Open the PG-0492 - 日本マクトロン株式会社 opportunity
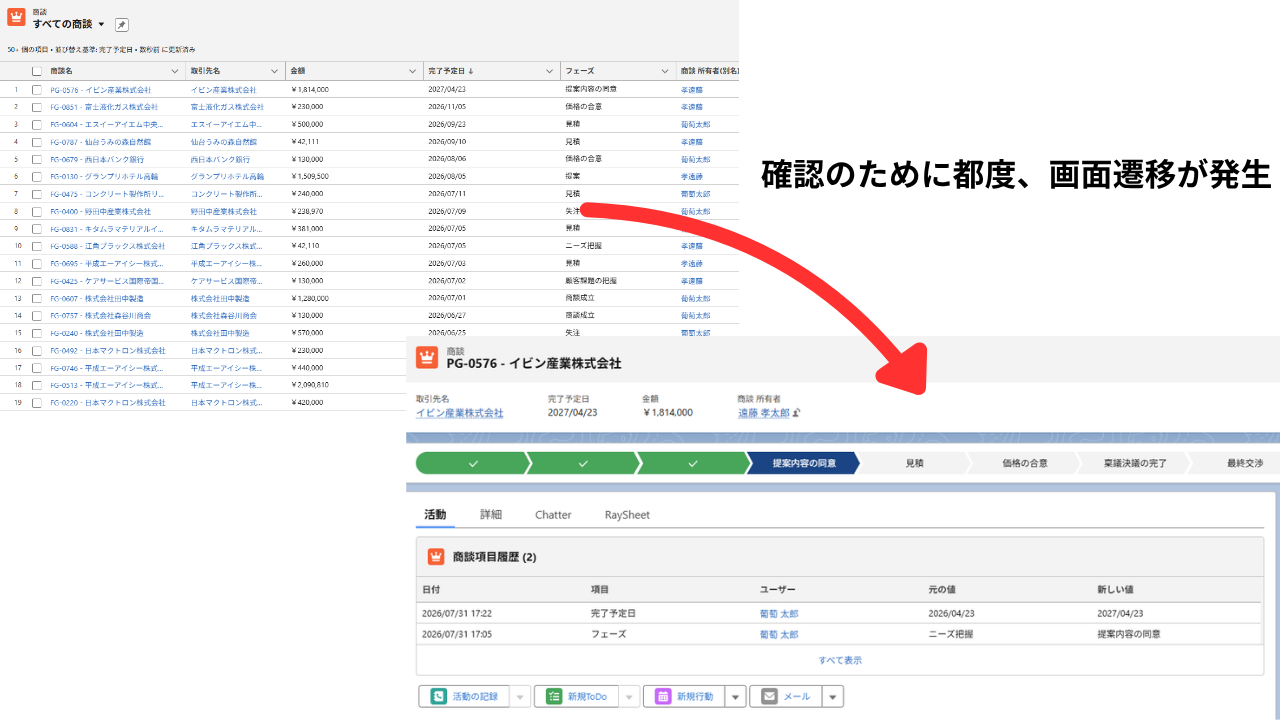Screen dimensions: 1280x720 tap(108, 351)
